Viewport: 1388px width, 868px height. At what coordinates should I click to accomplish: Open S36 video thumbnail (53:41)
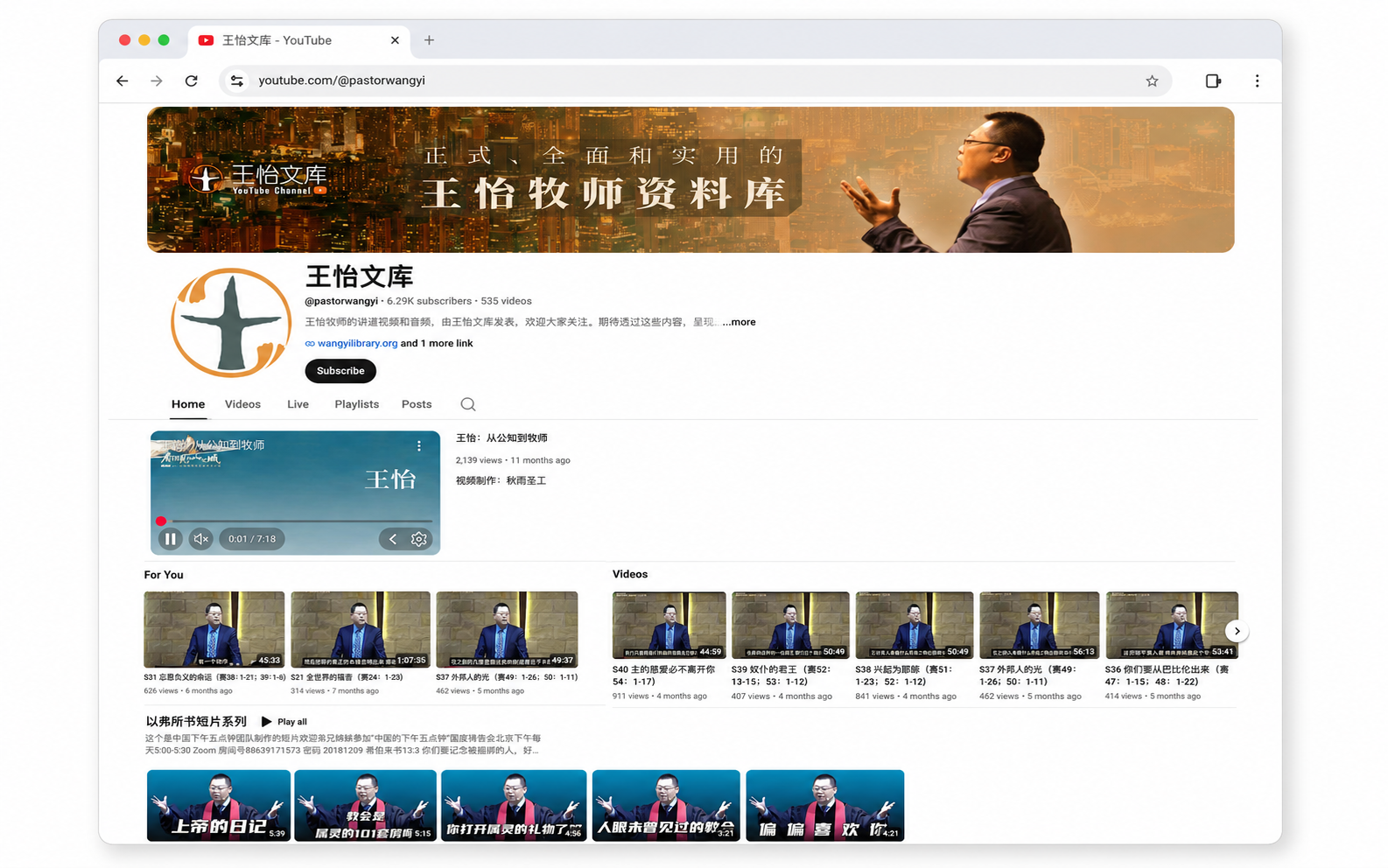(1172, 625)
